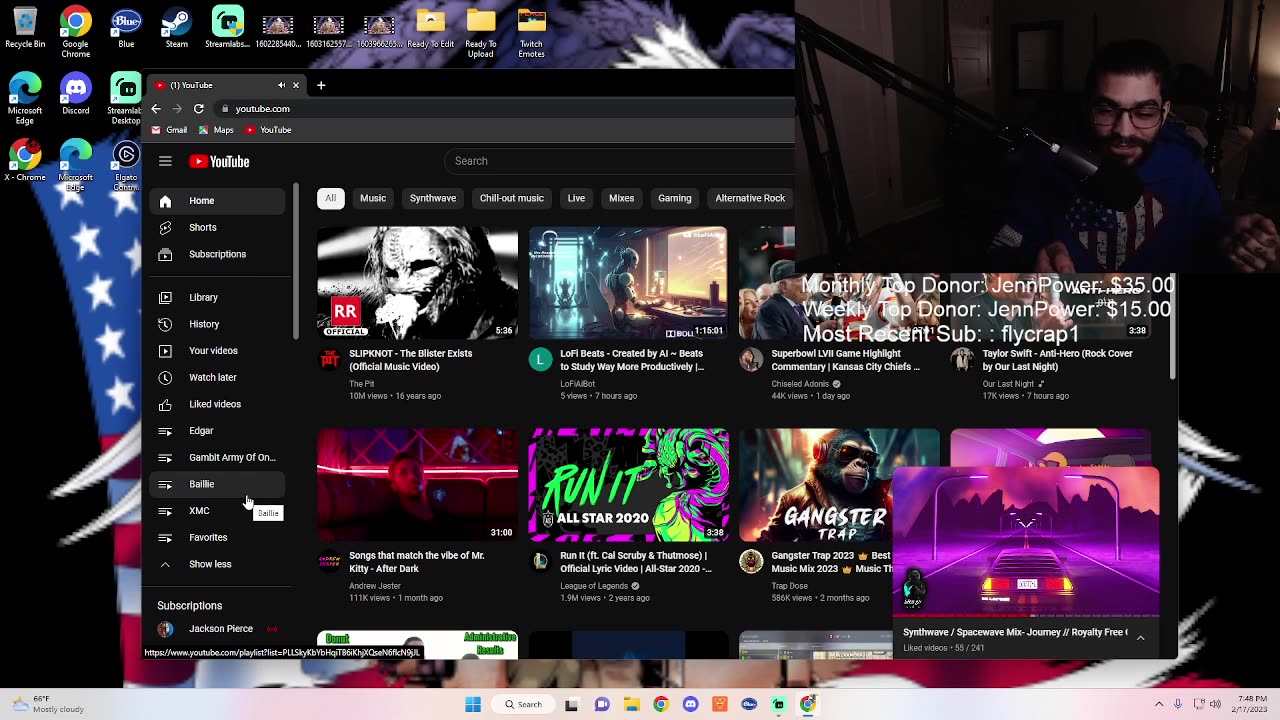Open Run It All Star 2020 thumbnail
The image size is (1280, 720).
tap(629, 485)
